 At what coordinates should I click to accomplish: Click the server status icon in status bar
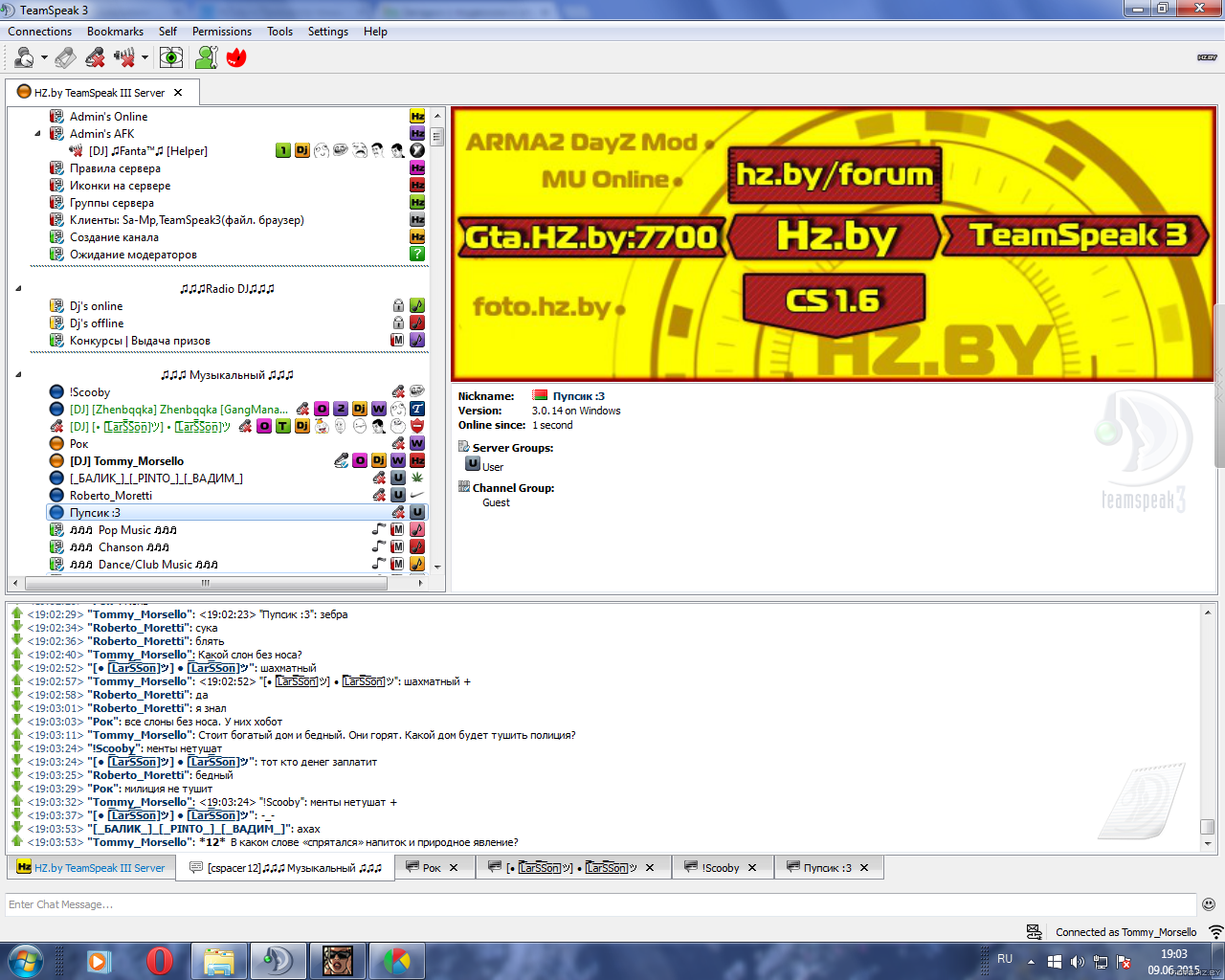coord(1035,931)
